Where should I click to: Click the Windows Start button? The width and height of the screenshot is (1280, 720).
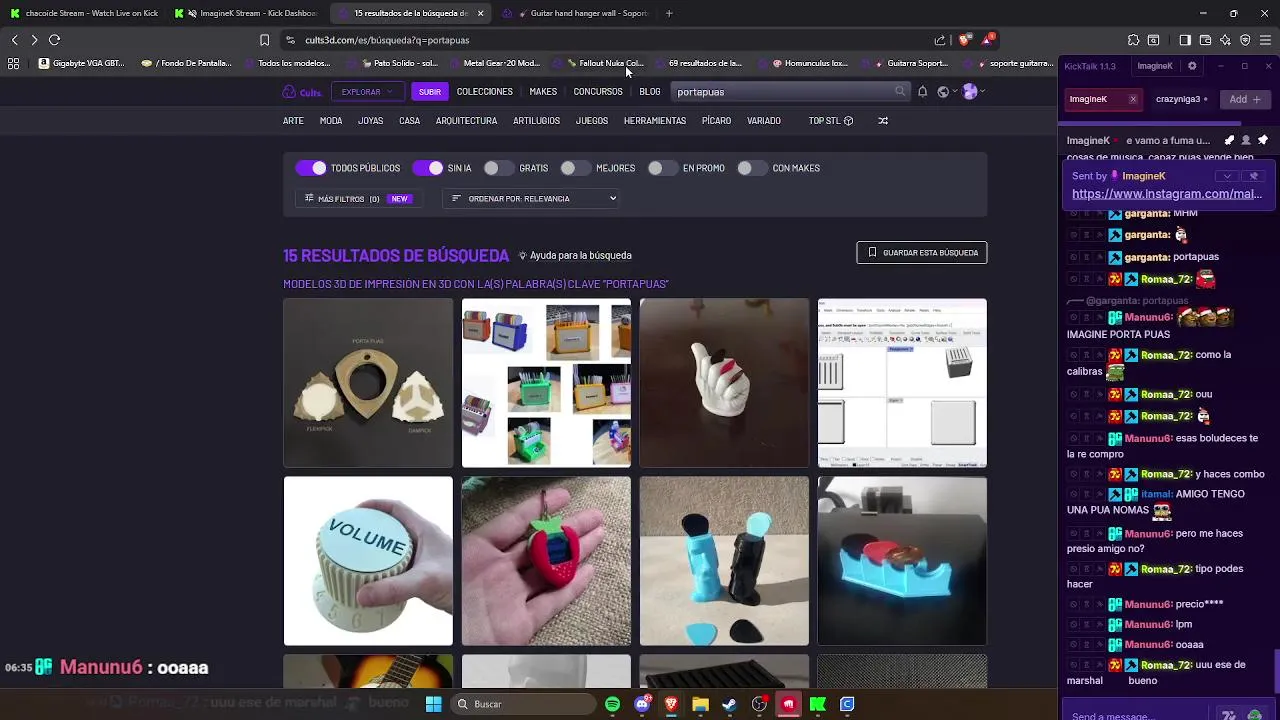[x=433, y=704]
